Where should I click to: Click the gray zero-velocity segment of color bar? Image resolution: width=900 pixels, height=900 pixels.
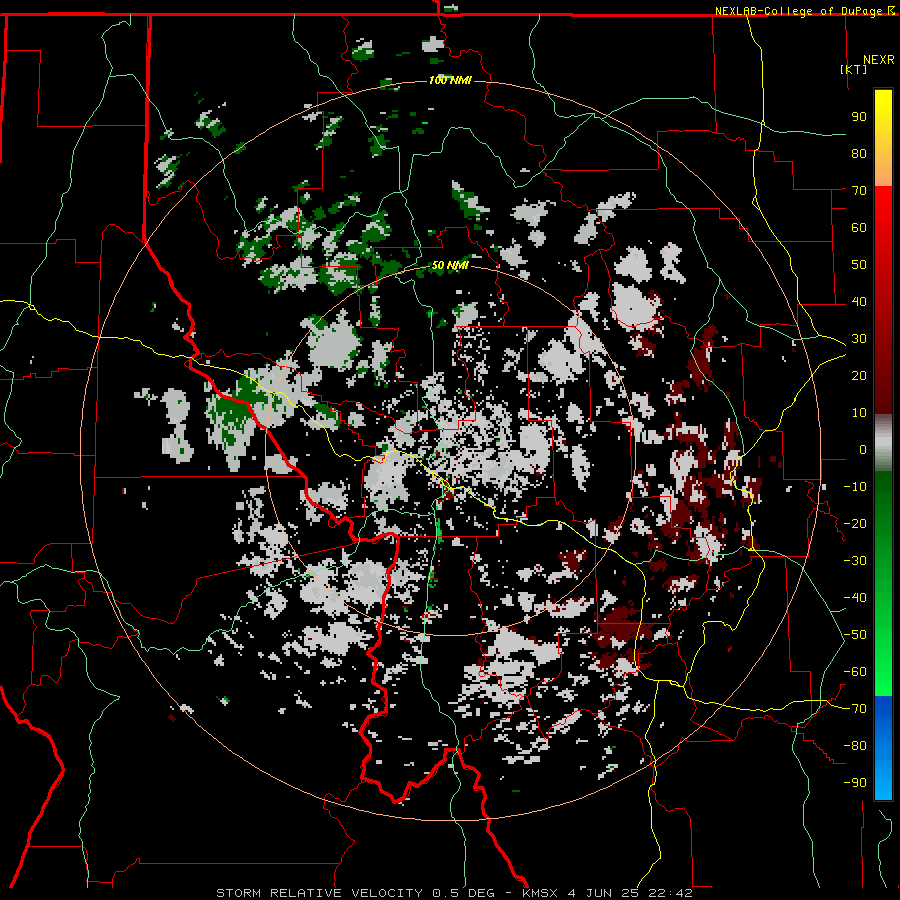pyautogui.click(x=883, y=443)
